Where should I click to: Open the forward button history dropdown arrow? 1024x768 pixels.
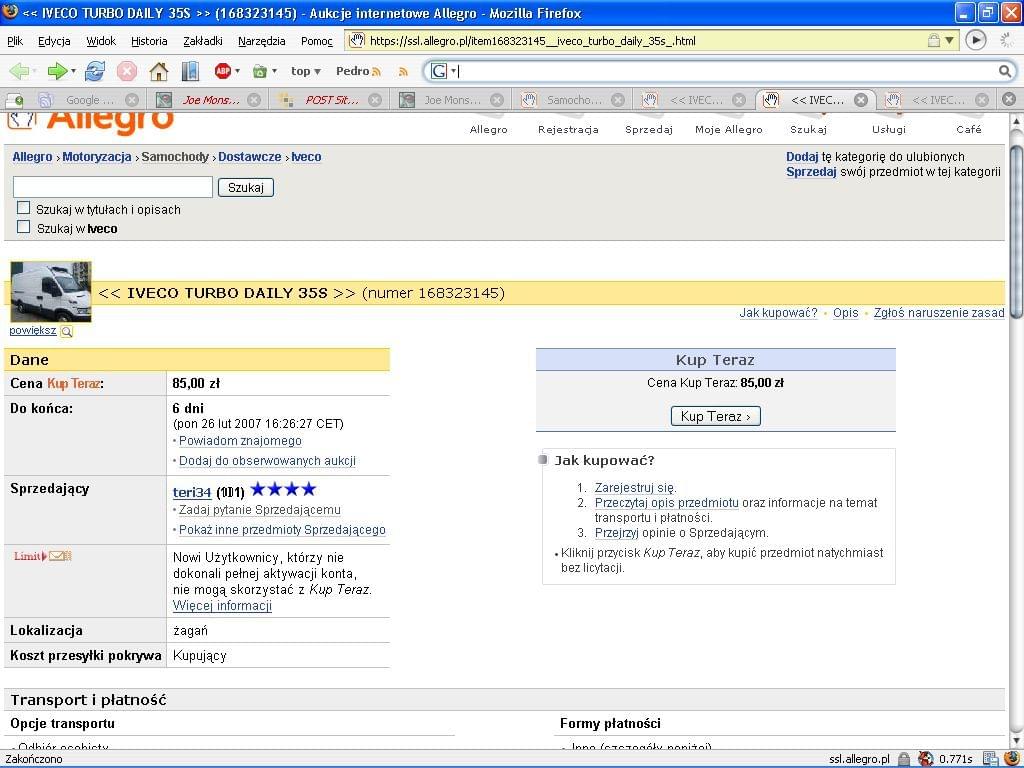(73, 71)
